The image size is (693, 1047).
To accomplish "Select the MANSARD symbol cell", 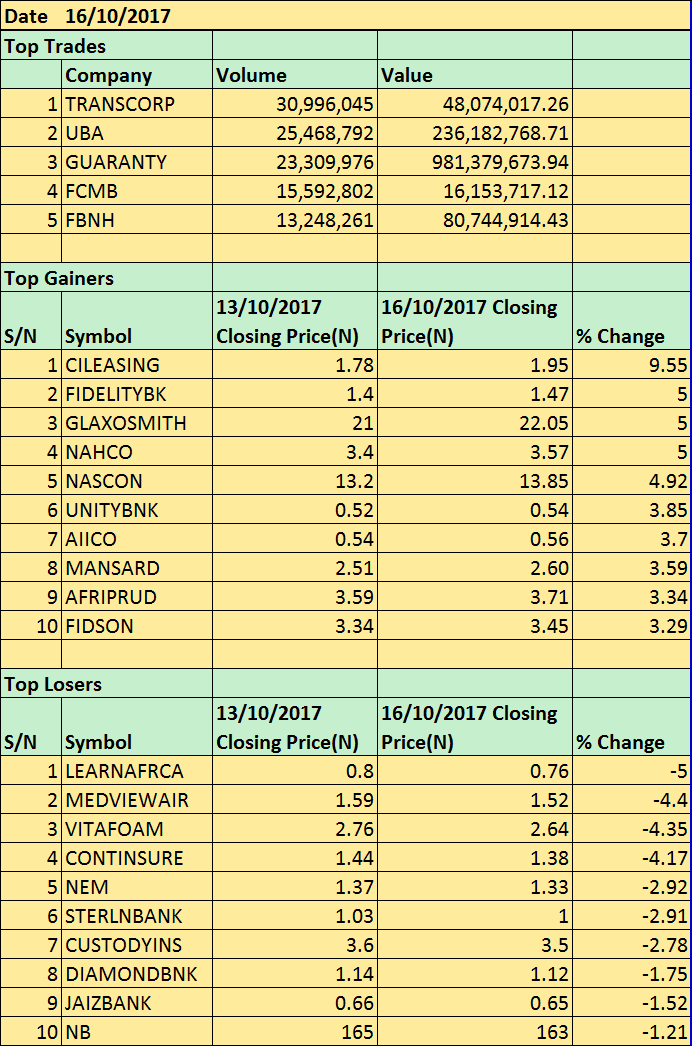I will 137,568.
